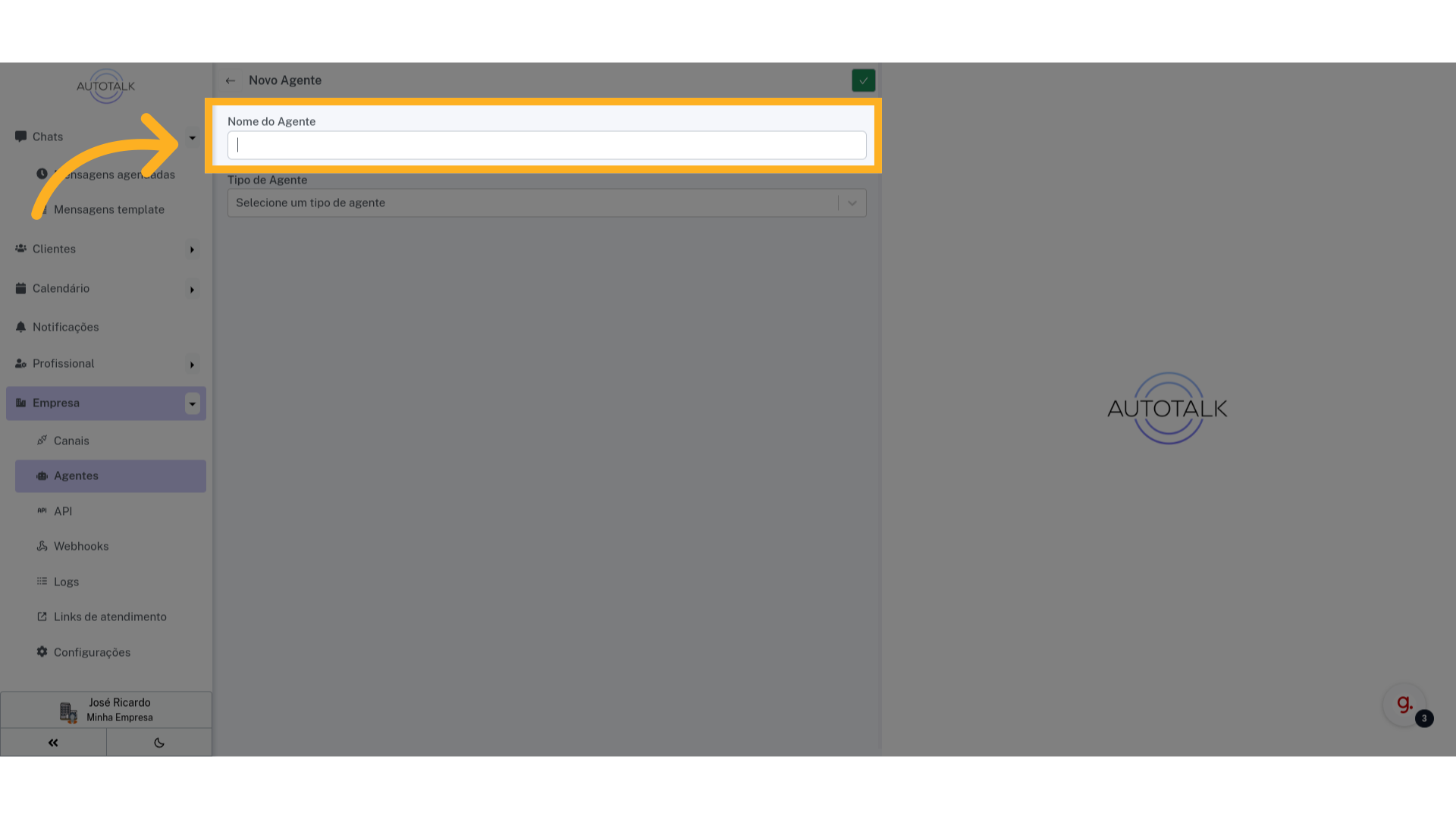Open Links de atendimento
1456x819 pixels.
111,617
